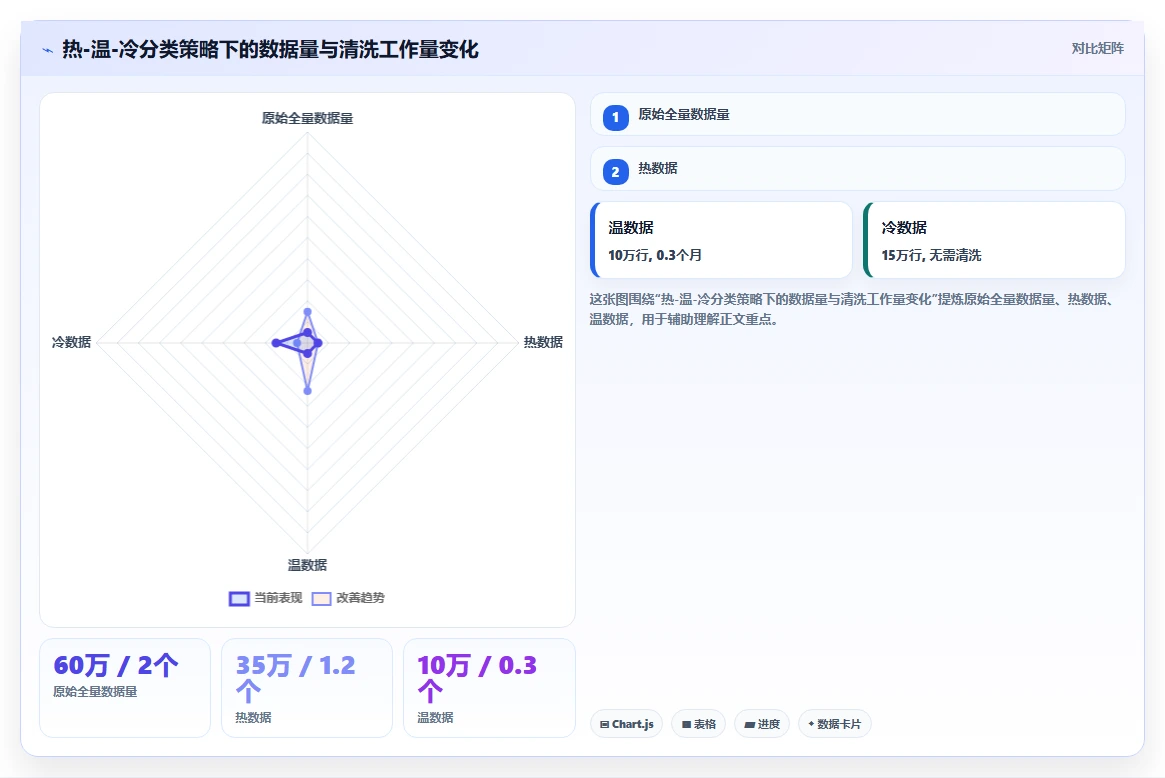
Task: Click the 原始全量数据量 radar axis label
Action: (x=307, y=118)
